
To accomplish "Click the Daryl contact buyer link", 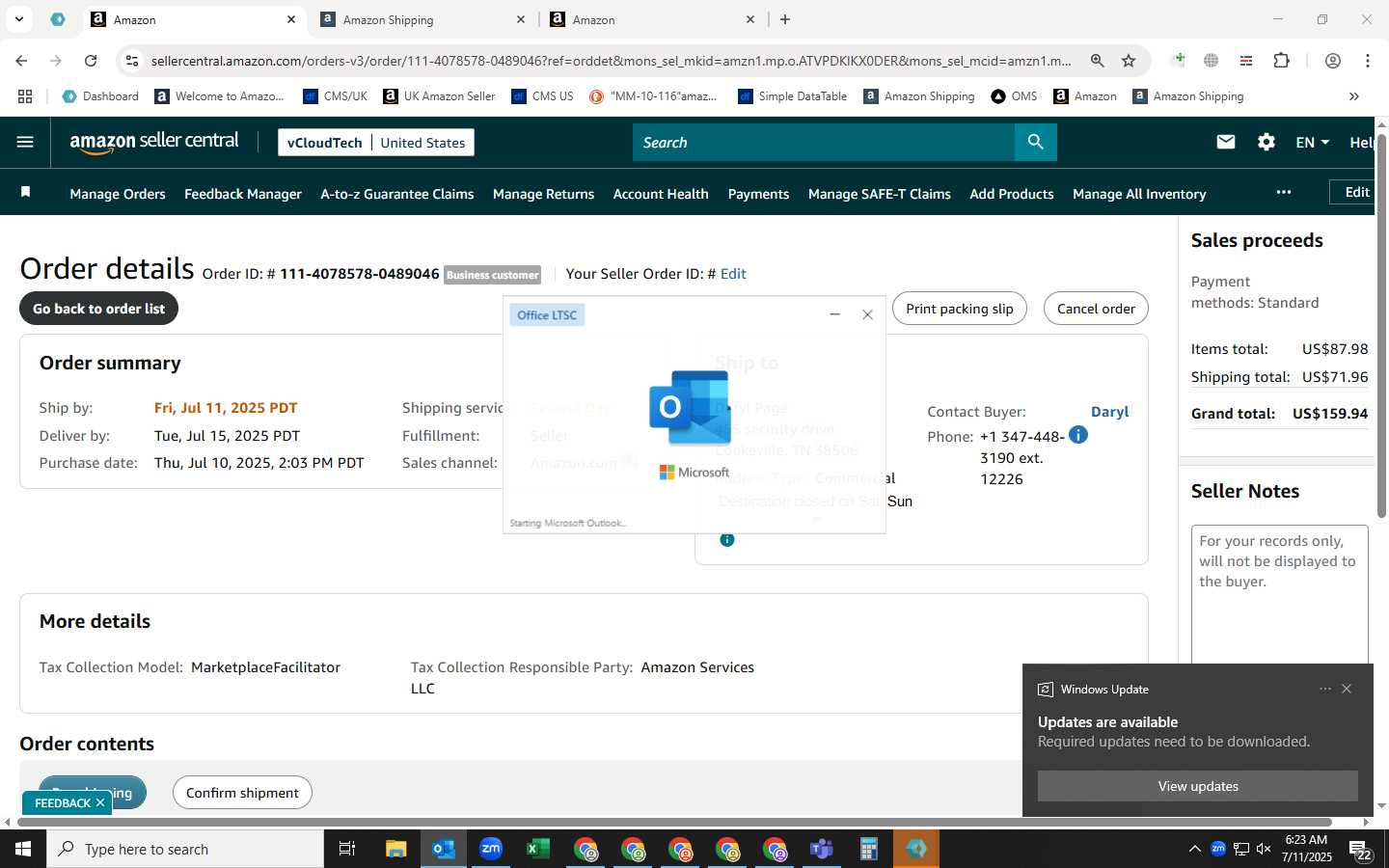I will click(x=1109, y=412).
